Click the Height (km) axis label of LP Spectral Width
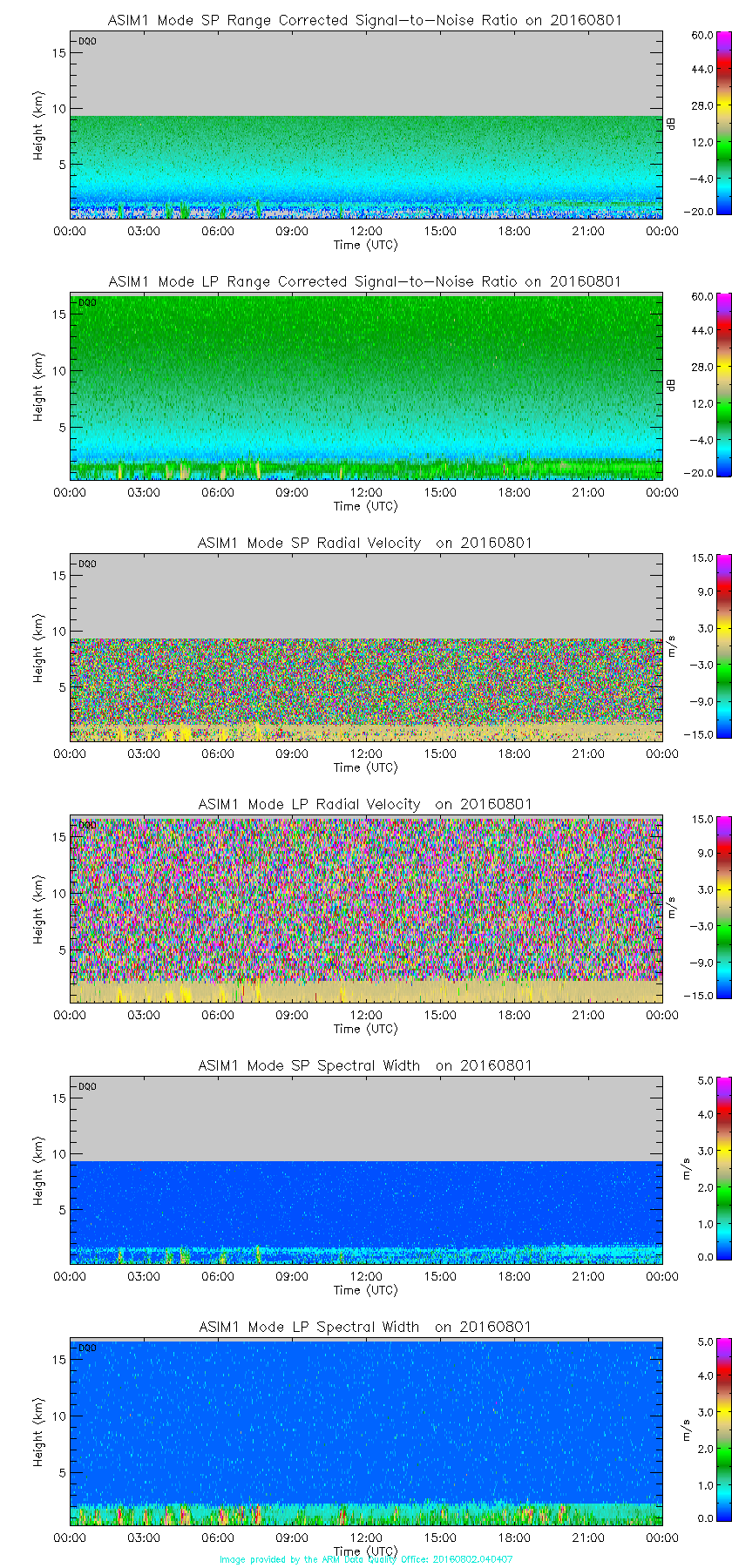 coord(38,1433)
